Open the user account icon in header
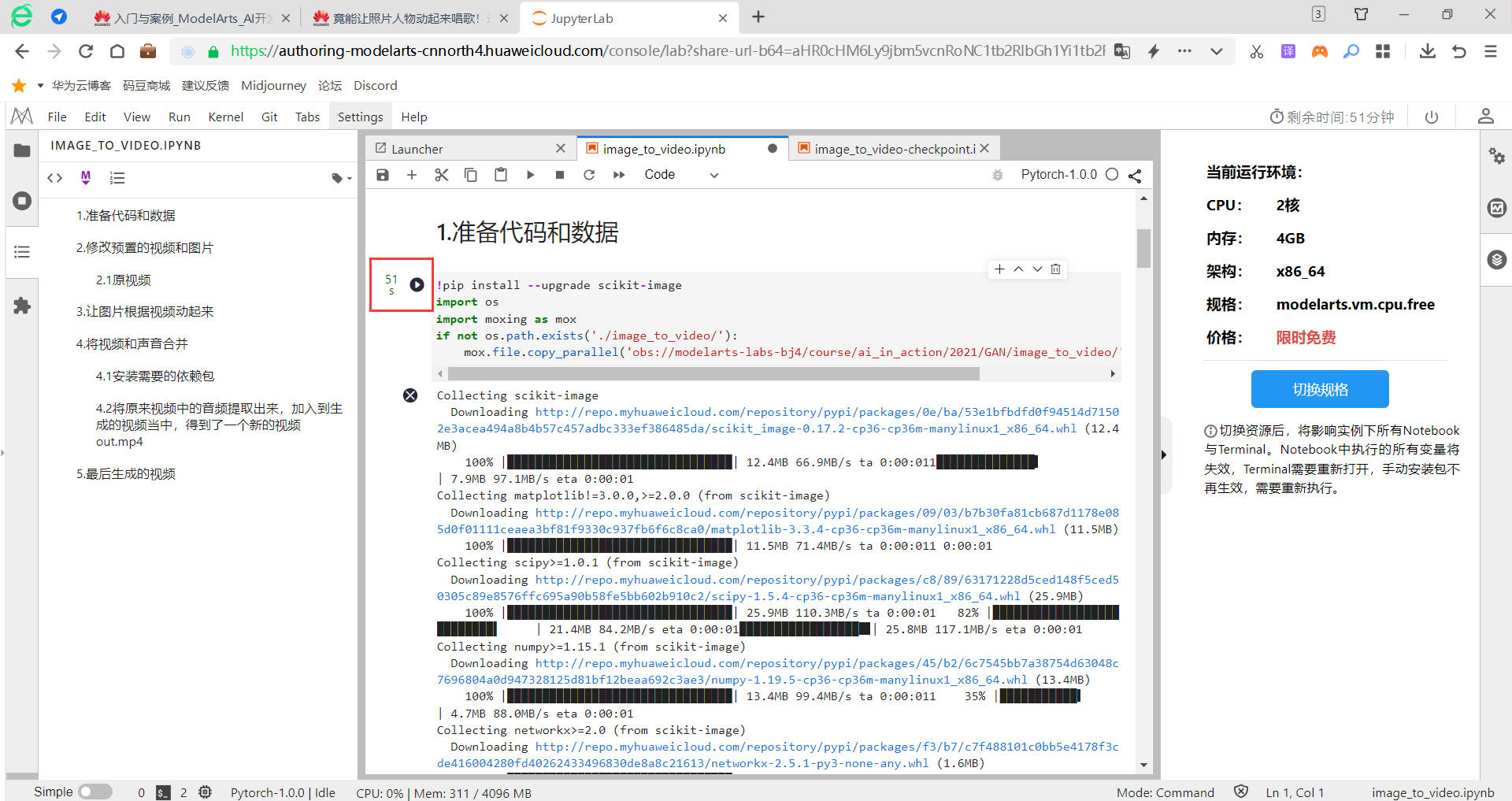The width and height of the screenshot is (1512, 801). coord(1485,117)
